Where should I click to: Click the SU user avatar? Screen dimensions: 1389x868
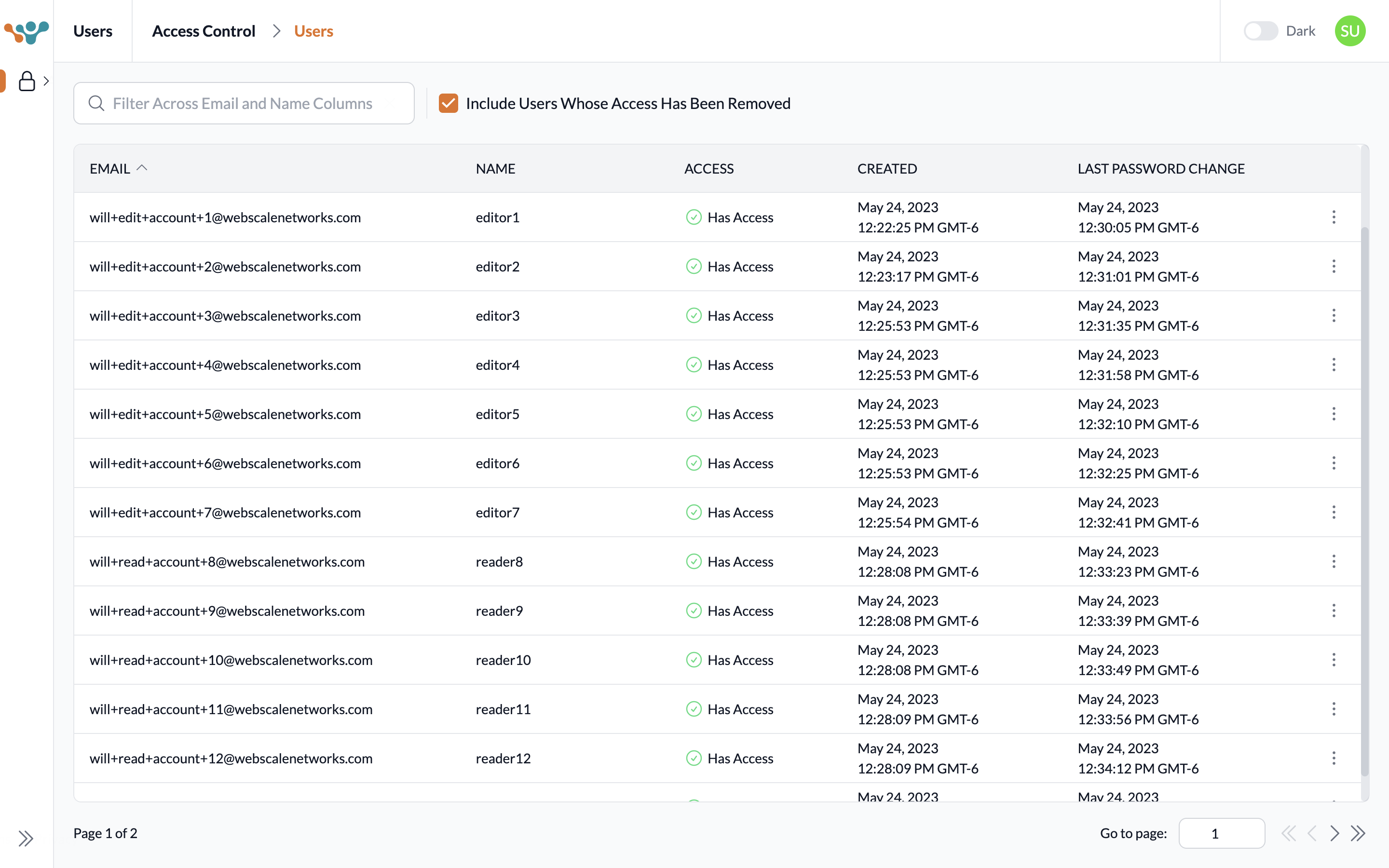coord(1349,31)
